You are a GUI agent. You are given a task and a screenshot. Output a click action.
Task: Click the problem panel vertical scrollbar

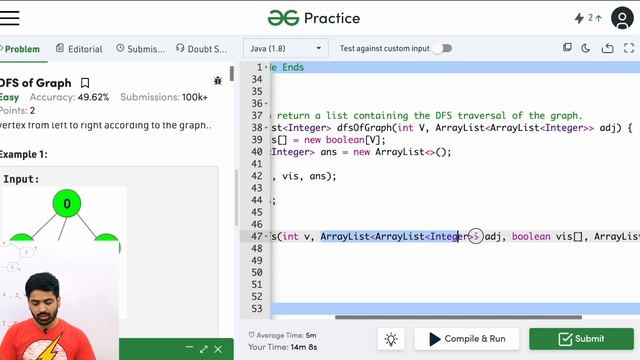[231, 73]
